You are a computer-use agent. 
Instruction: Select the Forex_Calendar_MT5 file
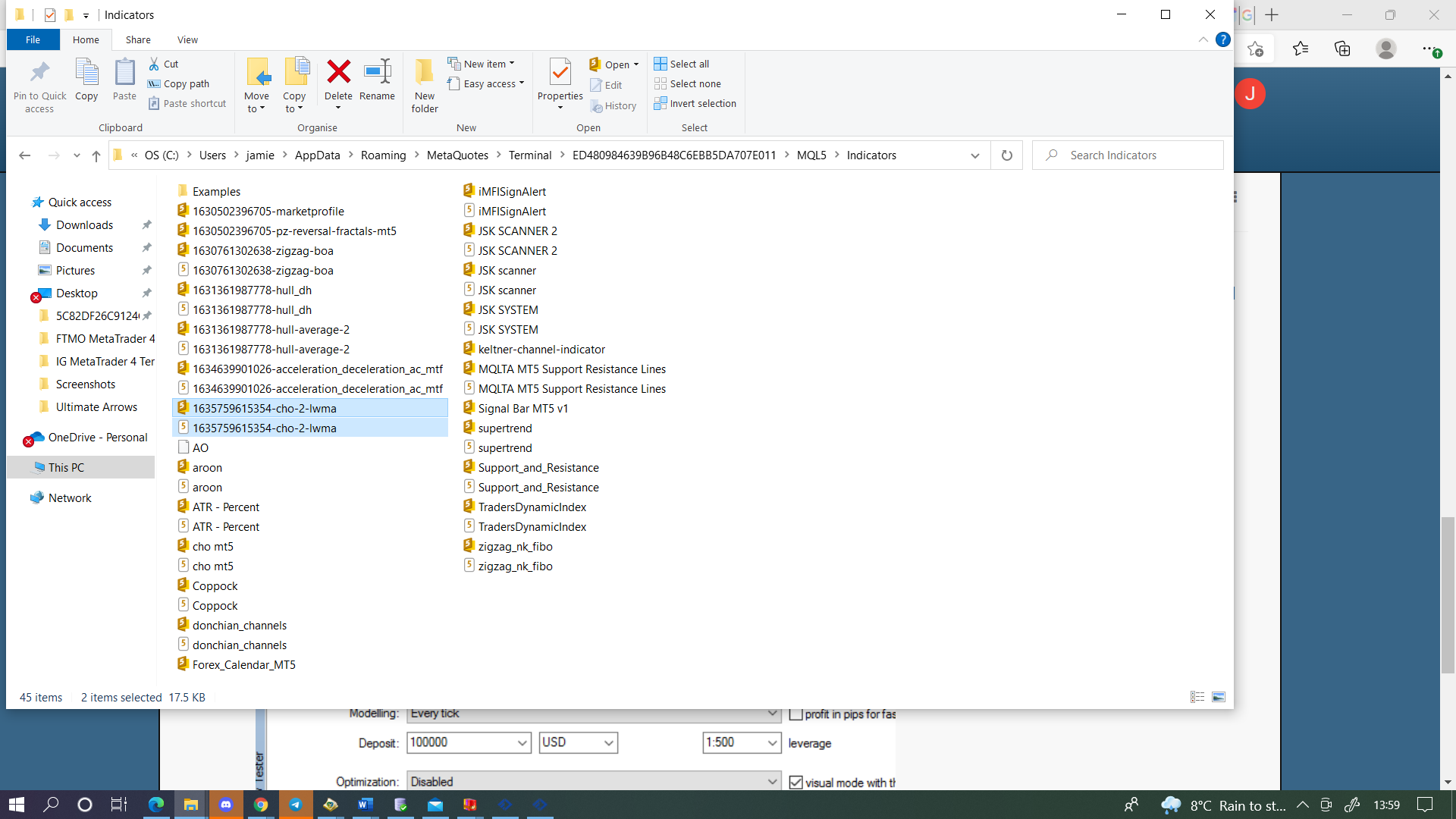[243, 665]
